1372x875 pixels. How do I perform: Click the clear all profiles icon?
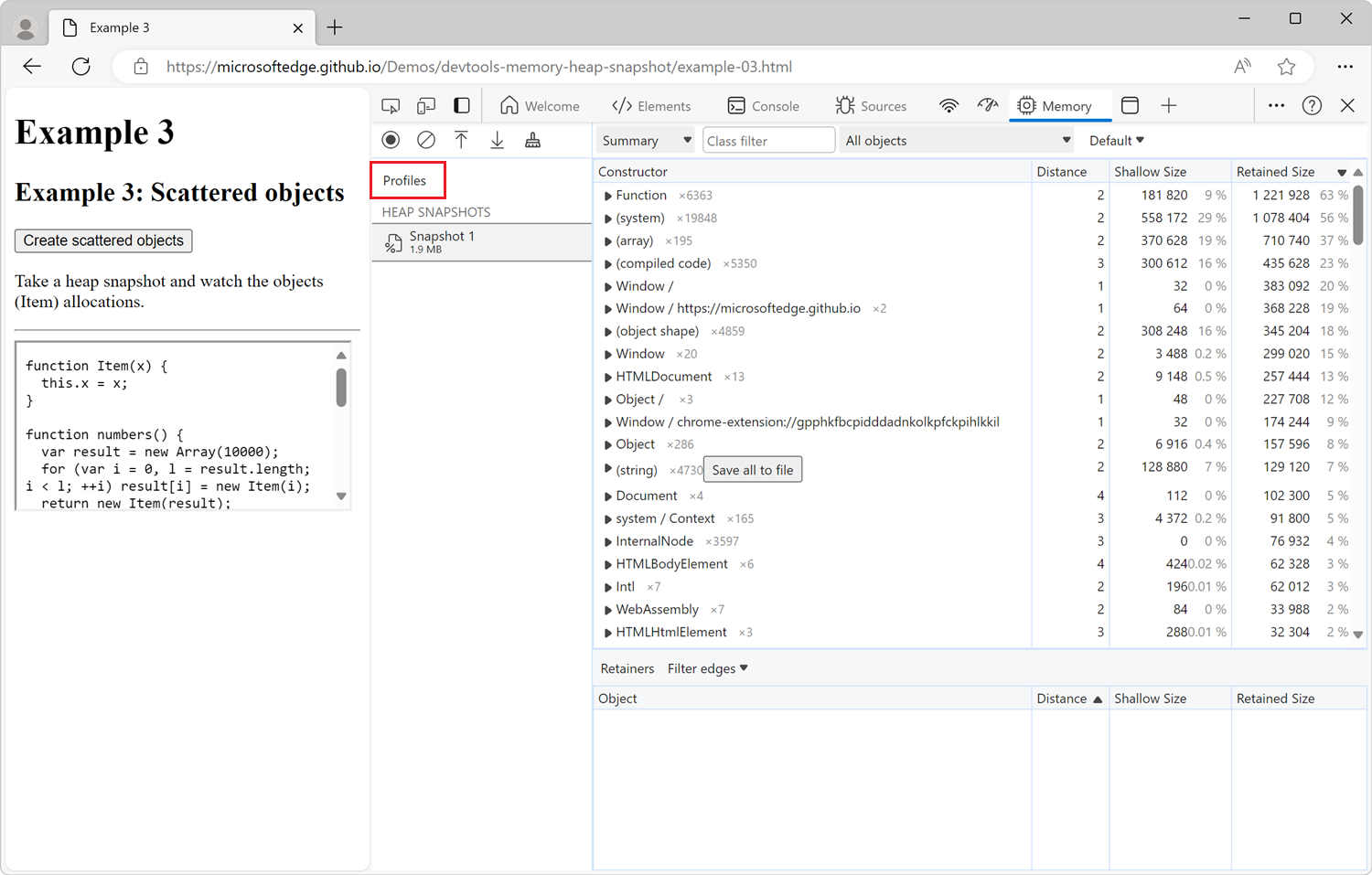[x=426, y=140]
